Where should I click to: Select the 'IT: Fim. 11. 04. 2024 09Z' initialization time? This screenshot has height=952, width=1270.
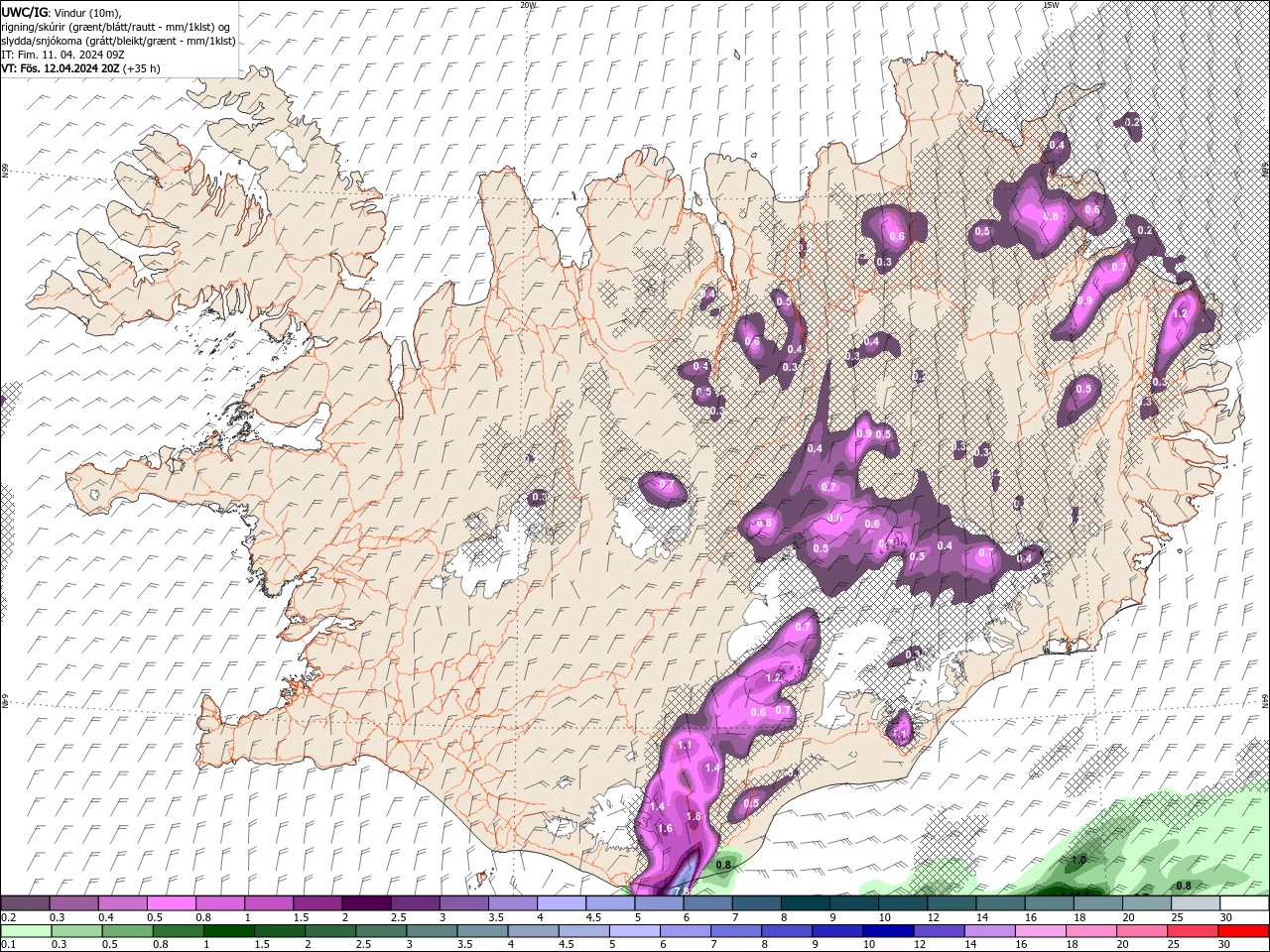tap(61, 55)
